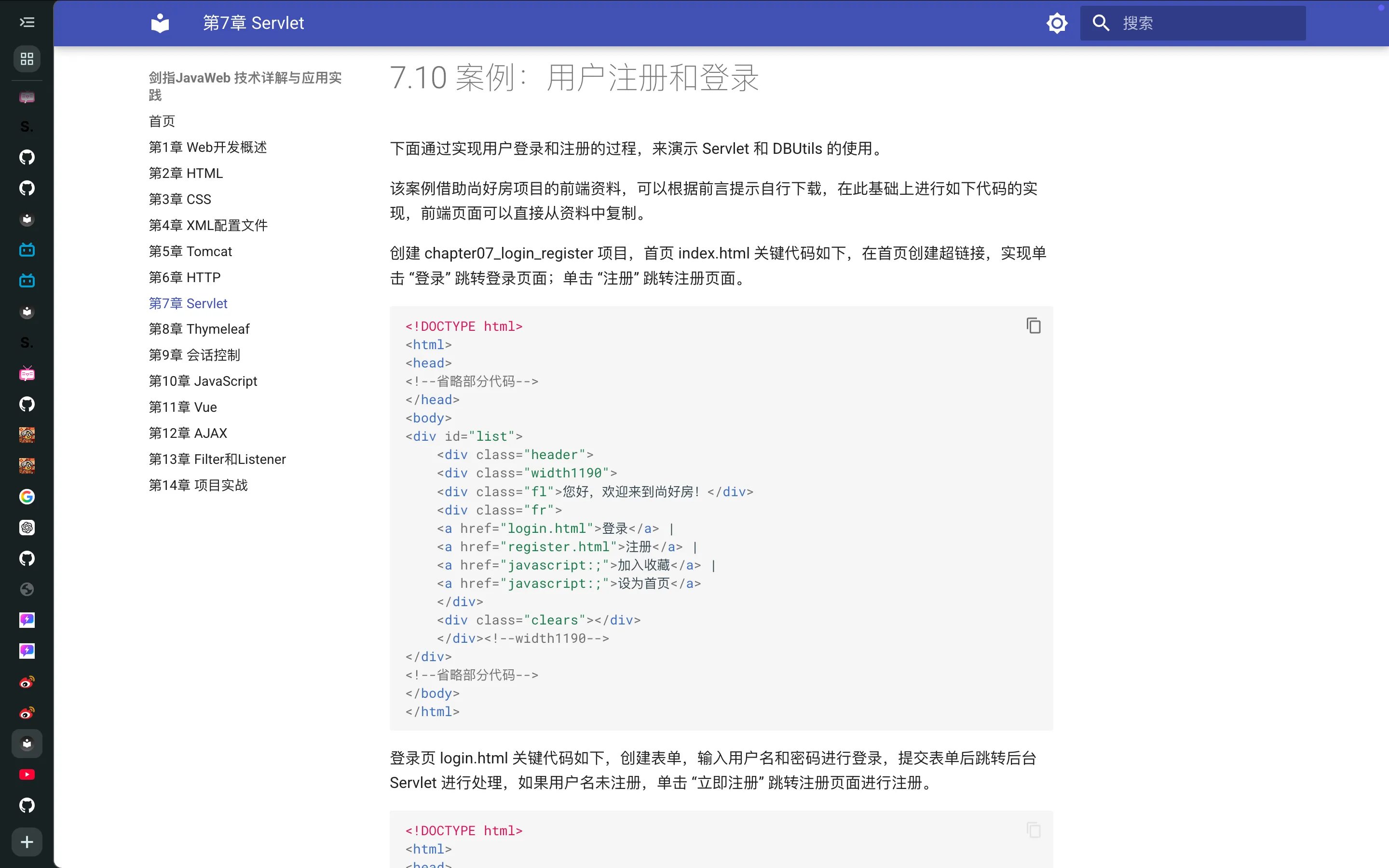The height and width of the screenshot is (868, 1389).
Task: Open 第13章 Filter和Listener chapter
Action: coord(218,459)
